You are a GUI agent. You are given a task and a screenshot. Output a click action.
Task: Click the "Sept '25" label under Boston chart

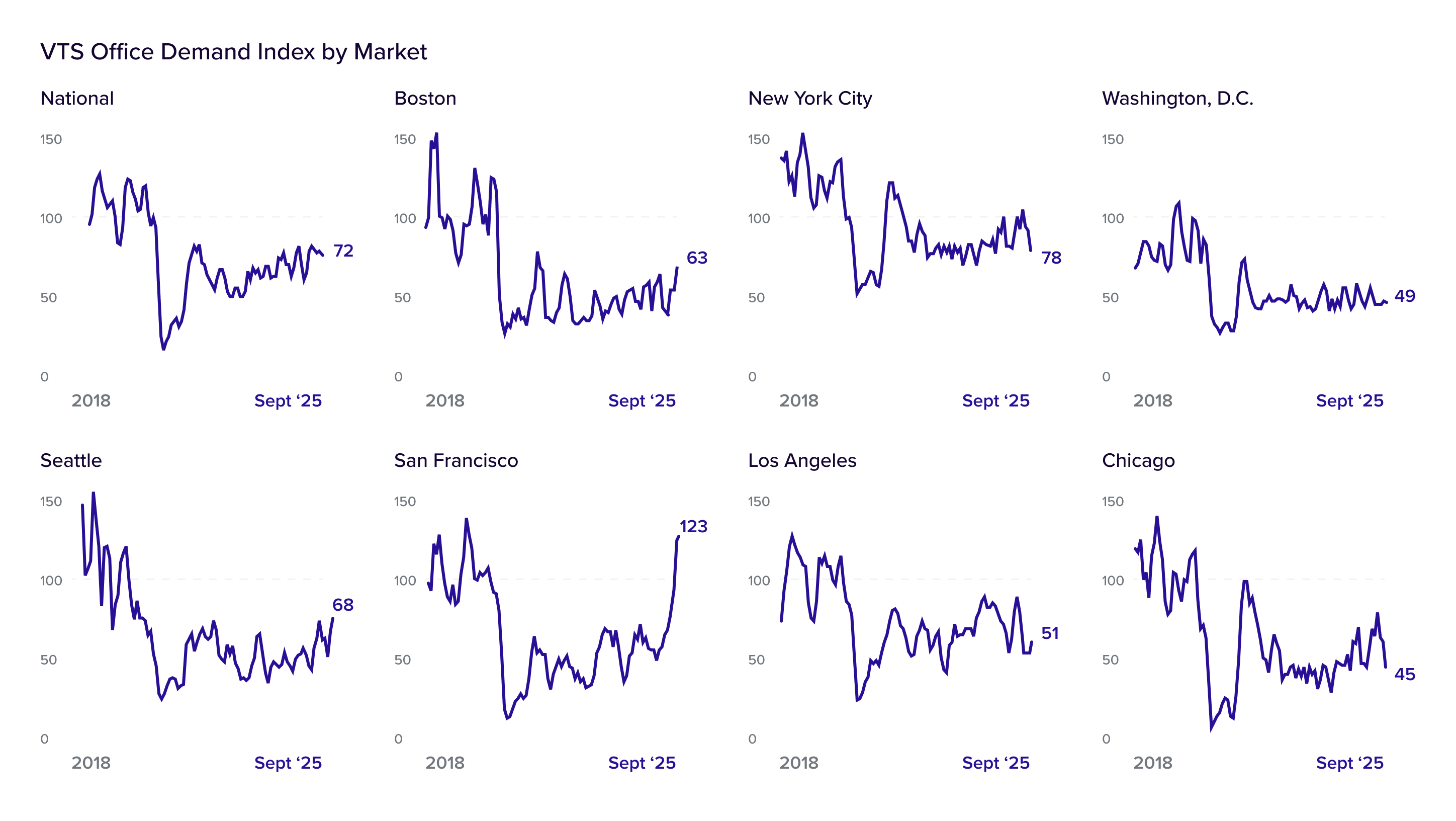(x=642, y=401)
